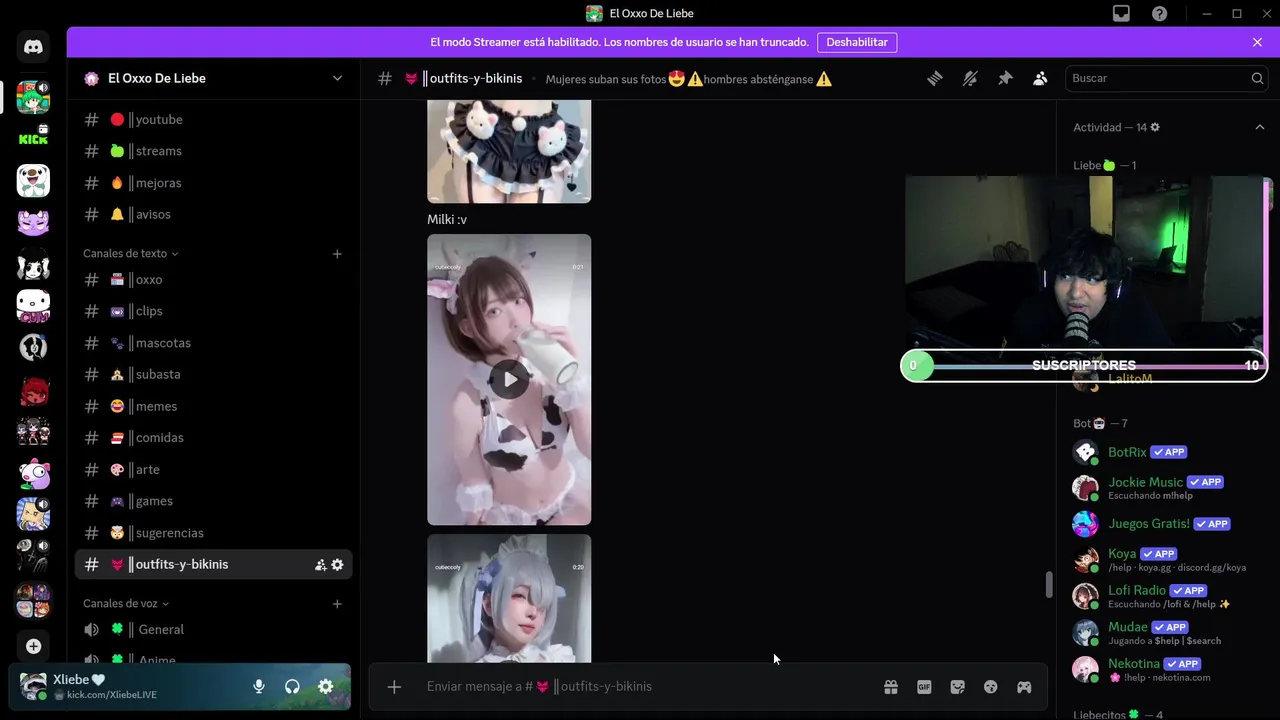Add a new server

[33, 646]
